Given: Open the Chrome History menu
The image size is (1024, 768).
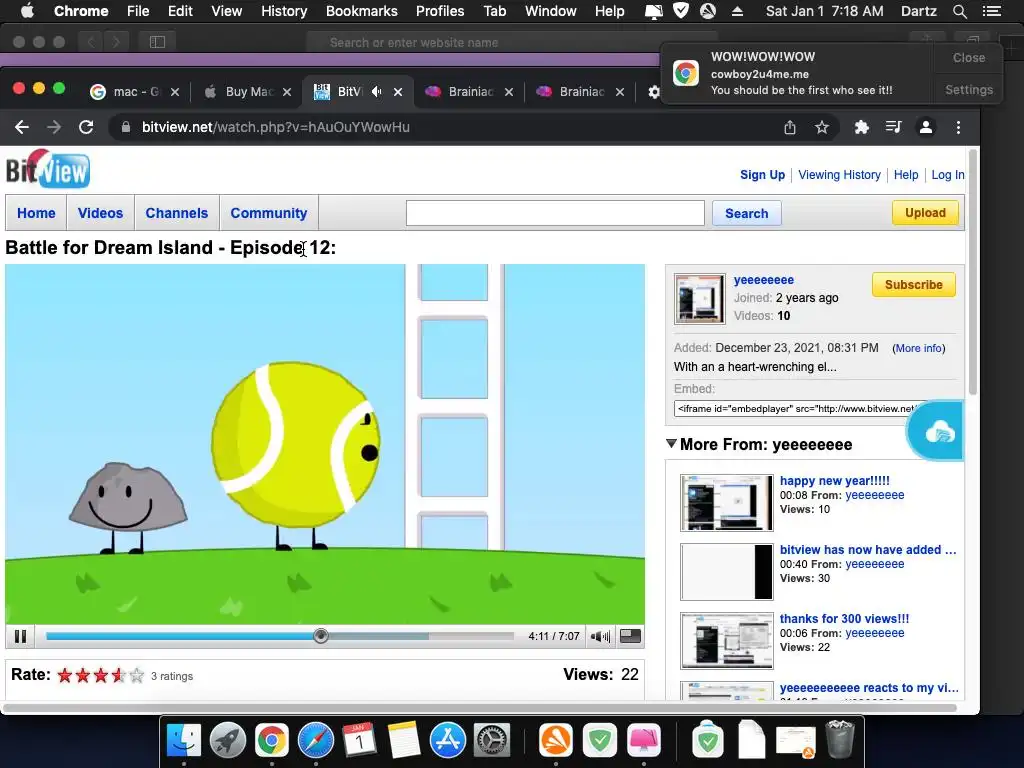Looking at the screenshot, I should [x=284, y=11].
